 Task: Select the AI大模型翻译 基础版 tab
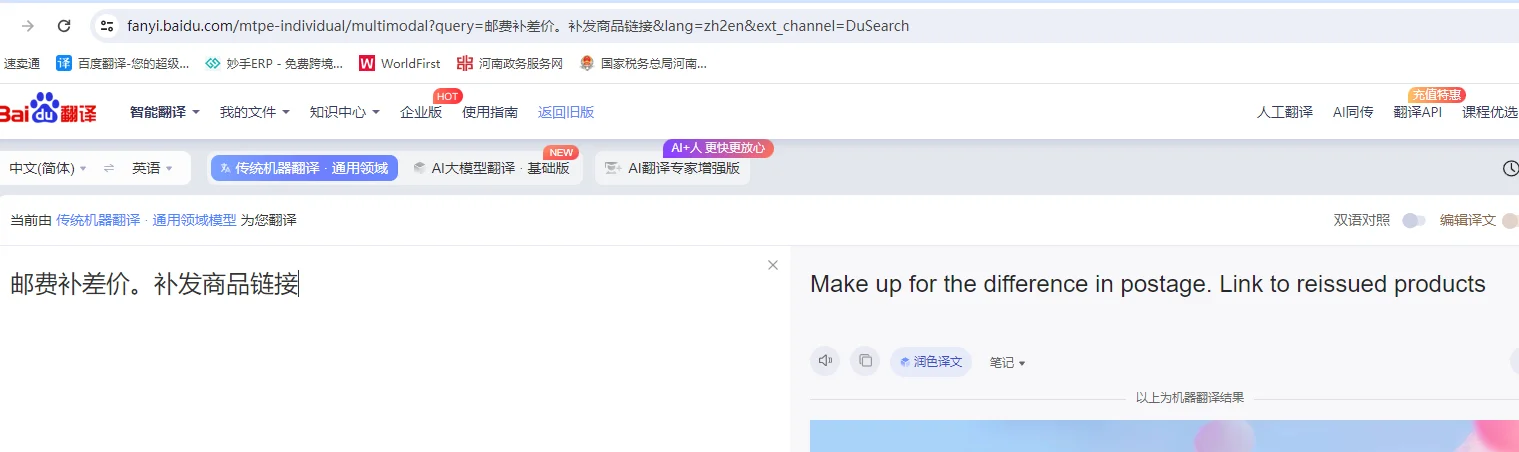(x=492, y=168)
